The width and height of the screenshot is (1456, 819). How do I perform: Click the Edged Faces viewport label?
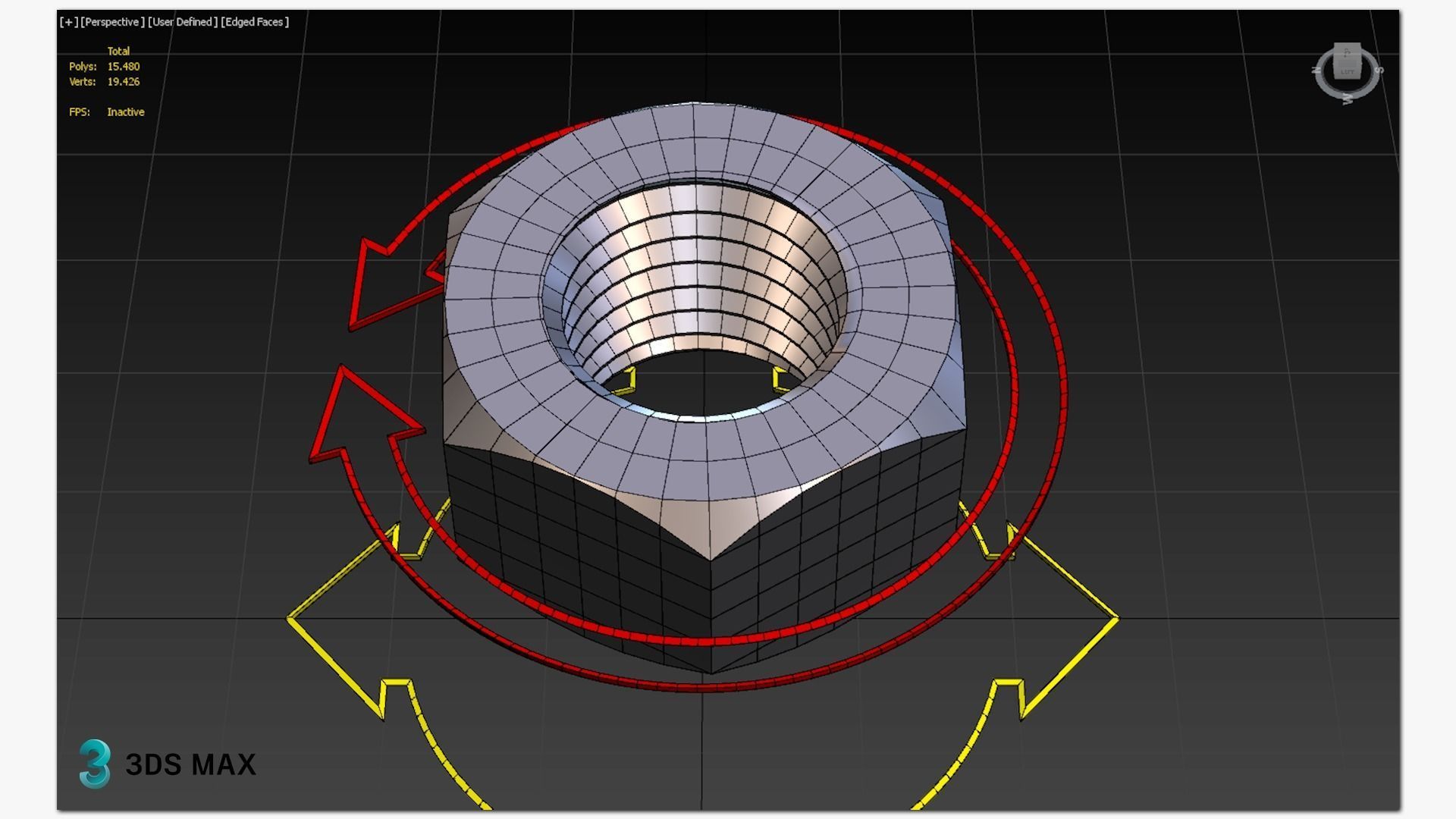click(x=255, y=22)
